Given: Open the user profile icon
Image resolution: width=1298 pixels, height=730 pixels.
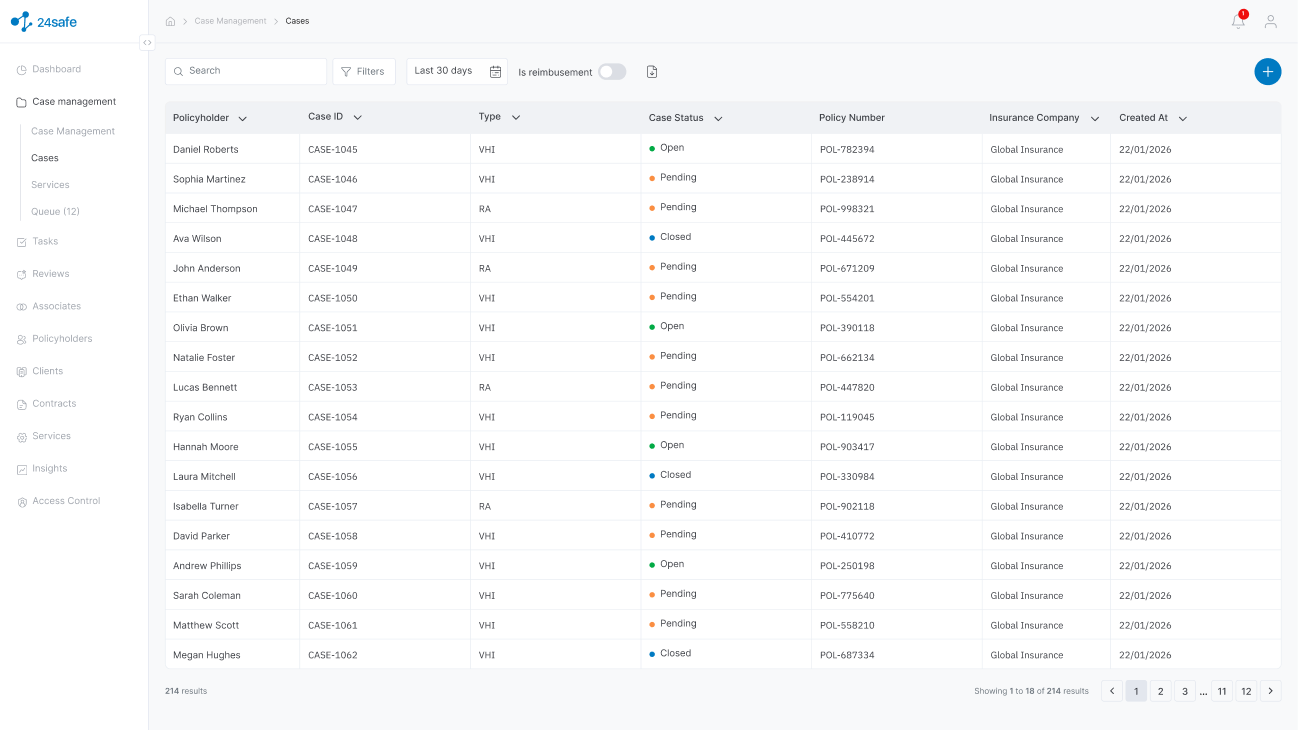Looking at the screenshot, I should [1271, 21].
